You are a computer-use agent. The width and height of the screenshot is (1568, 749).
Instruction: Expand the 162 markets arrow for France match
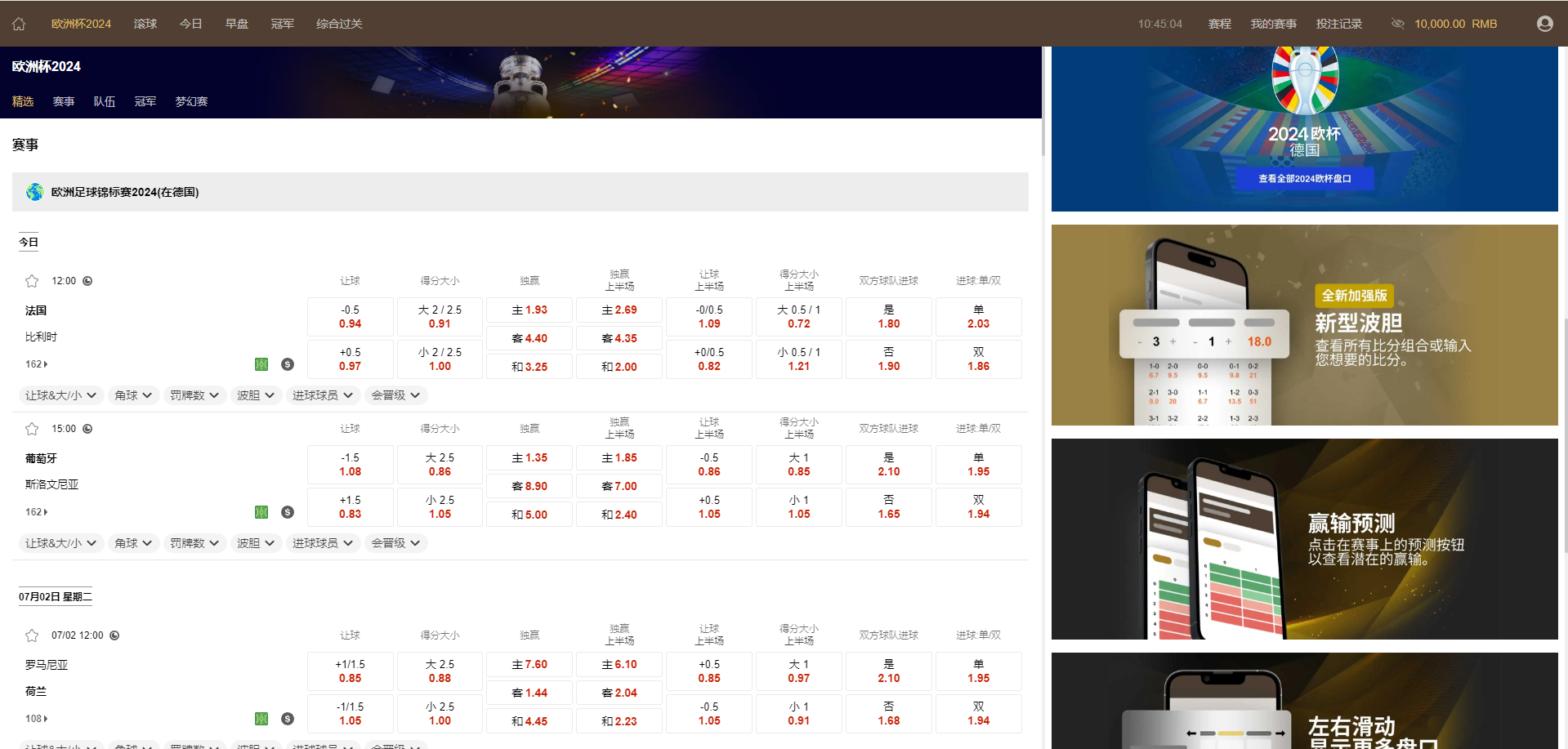[x=37, y=364]
